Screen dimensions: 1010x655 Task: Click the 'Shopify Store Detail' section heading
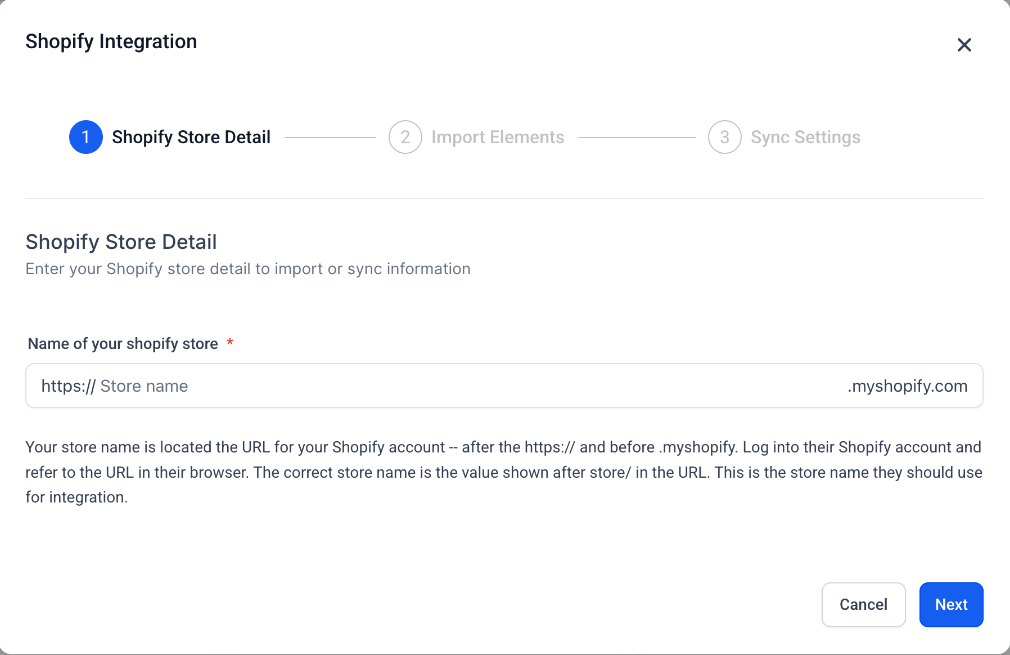pyautogui.click(x=121, y=242)
